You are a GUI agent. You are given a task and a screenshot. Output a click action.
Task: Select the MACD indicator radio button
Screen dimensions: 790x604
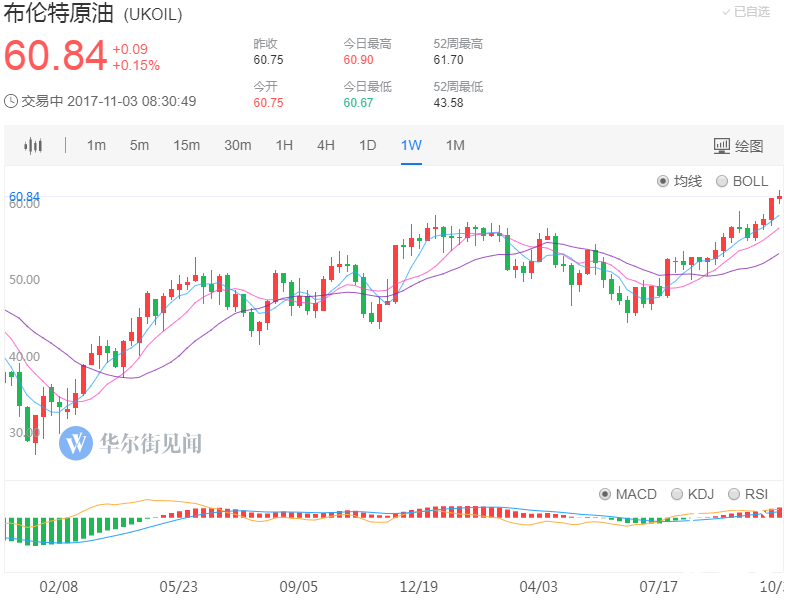tap(605, 494)
